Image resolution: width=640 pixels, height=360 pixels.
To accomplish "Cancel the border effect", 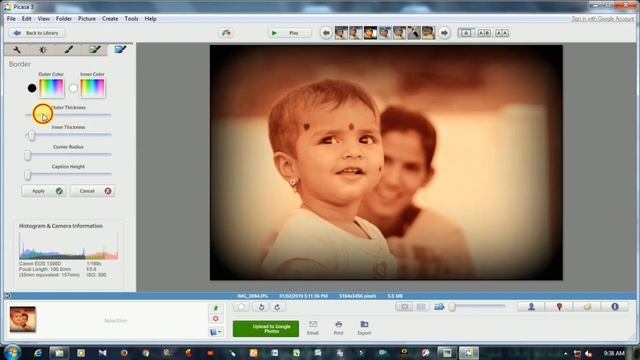I will 92,191.
